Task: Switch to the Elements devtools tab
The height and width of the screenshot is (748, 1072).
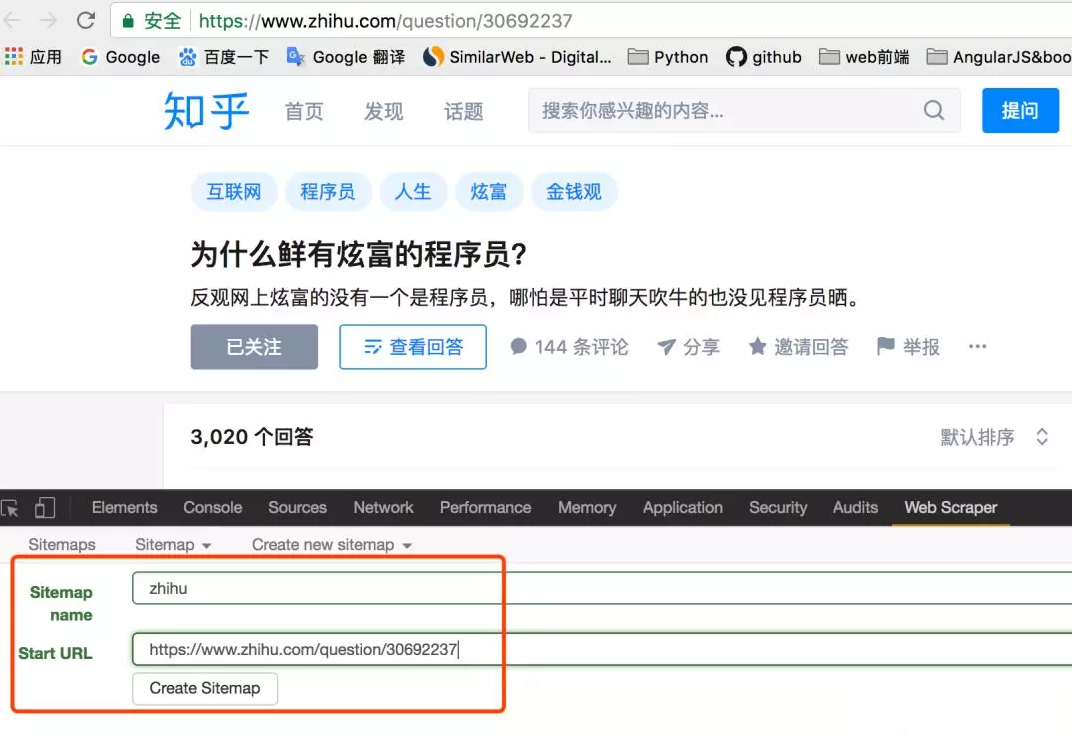Action: pyautogui.click(x=124, y=507)
